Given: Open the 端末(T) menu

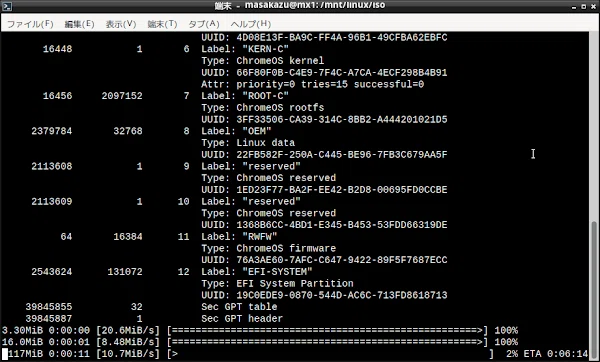Looking at the screenshot, I should click(x=162, y=24).
